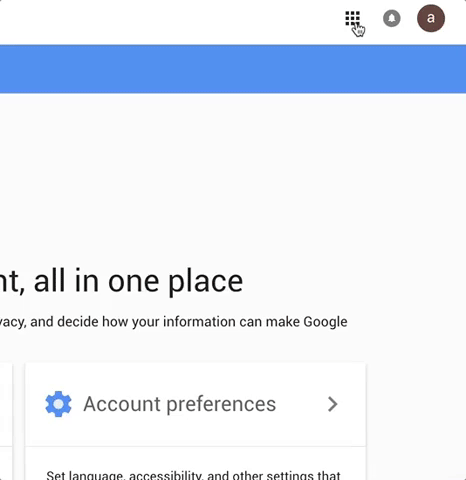466x480 pixels.
Task: Open the Google apps grid launcher
Action: [352, 18]
